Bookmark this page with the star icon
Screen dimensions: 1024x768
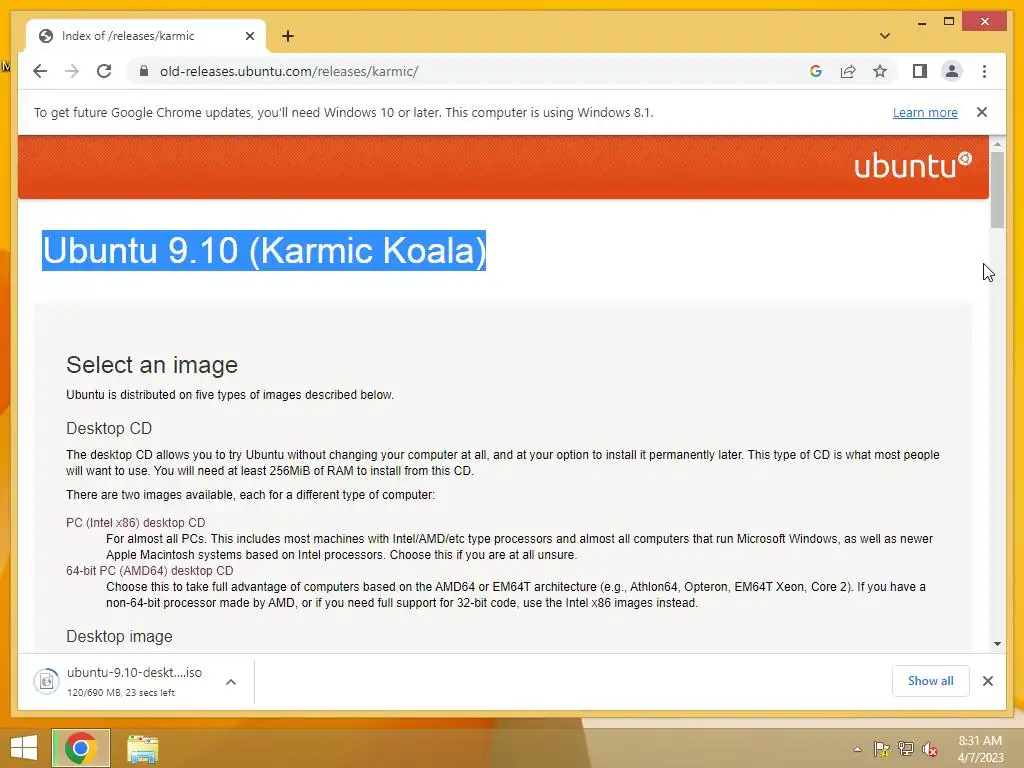pyautogui.click(x=880, y=71)
